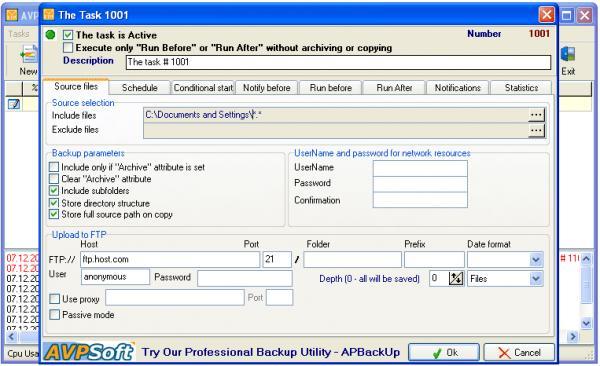The height and width of the screenshot is (366, 600).
Task: Click network resources Password field
Action: click(420, 184)
